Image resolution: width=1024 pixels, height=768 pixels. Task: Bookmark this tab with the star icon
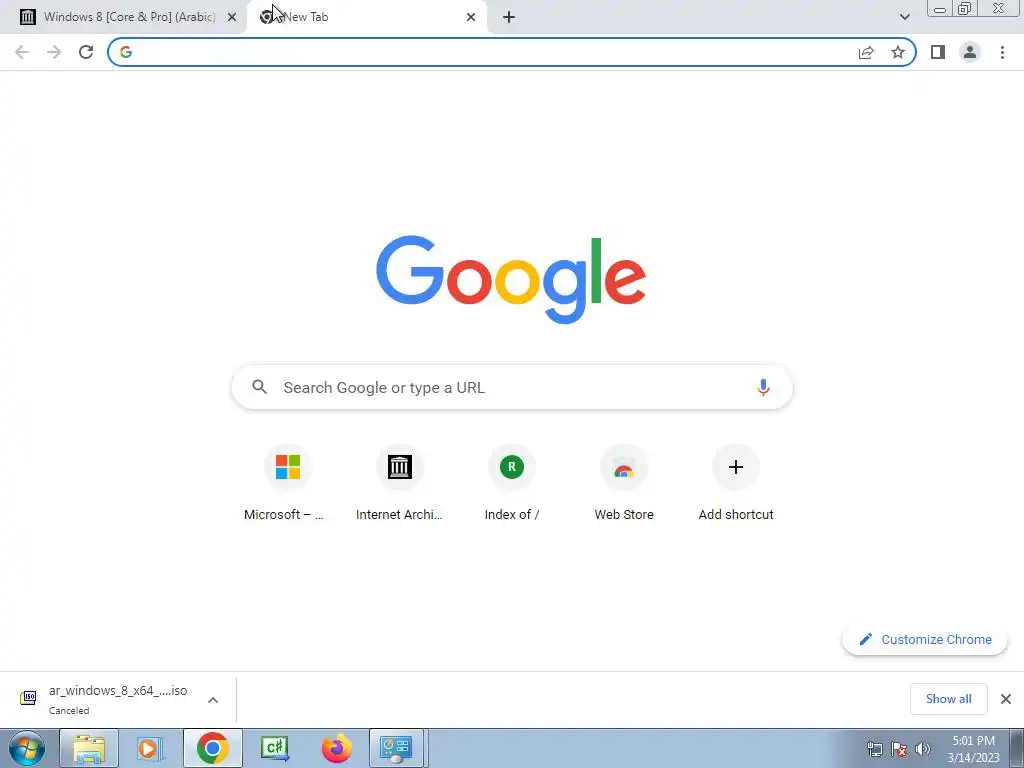898,52
